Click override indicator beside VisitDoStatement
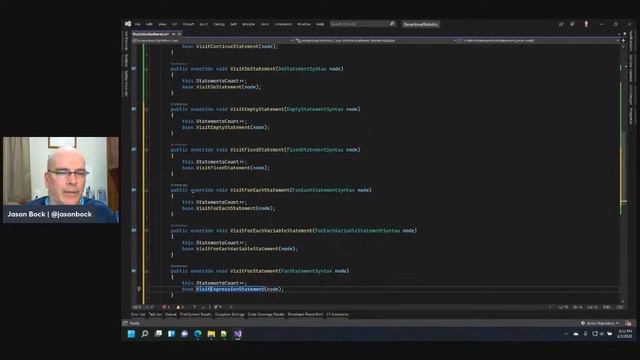The height and width of the screenshot is (360, 640). click(134, 69)
